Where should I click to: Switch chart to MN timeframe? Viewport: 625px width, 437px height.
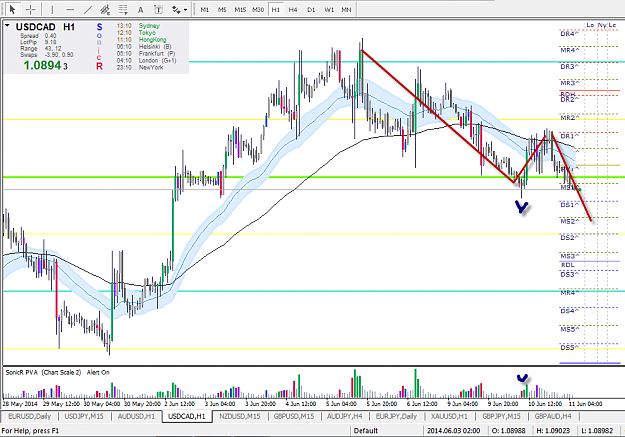346,10
